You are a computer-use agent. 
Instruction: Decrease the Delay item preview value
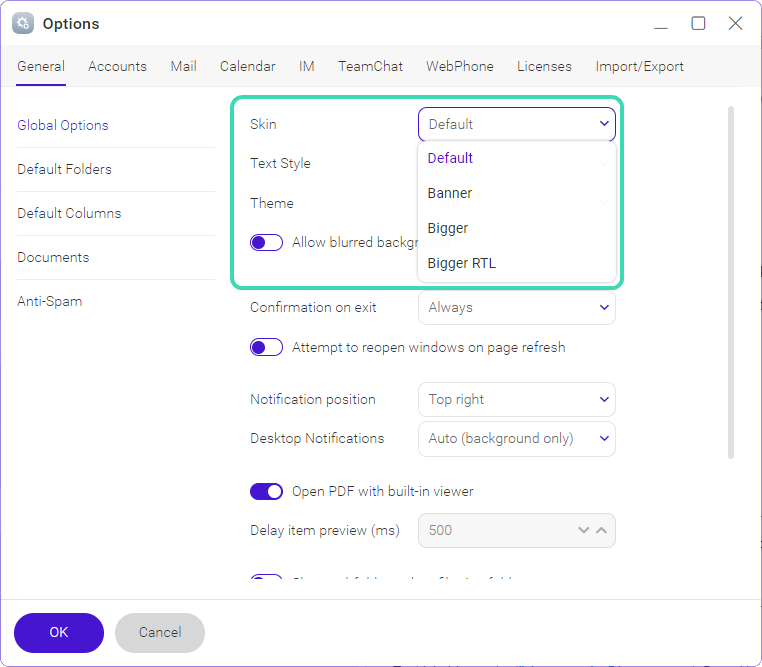(x=584, y=530)
